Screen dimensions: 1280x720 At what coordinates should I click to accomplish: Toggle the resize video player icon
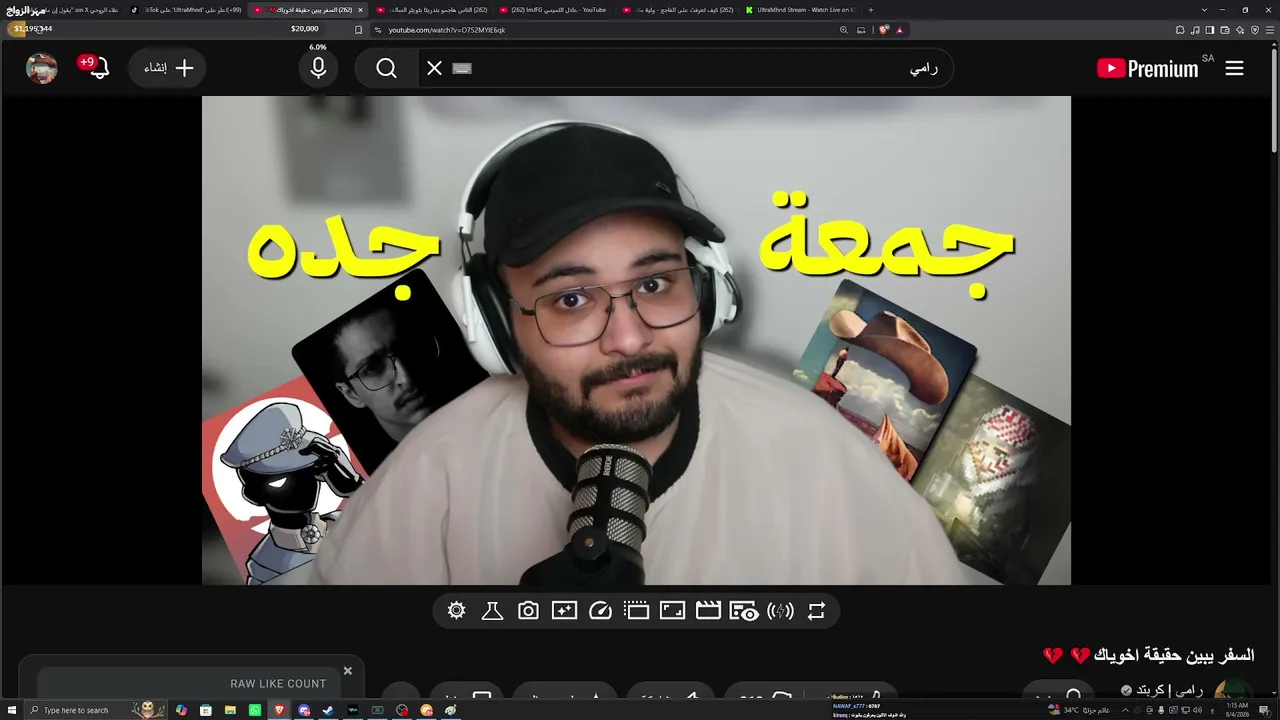click(x=672, y=611)
